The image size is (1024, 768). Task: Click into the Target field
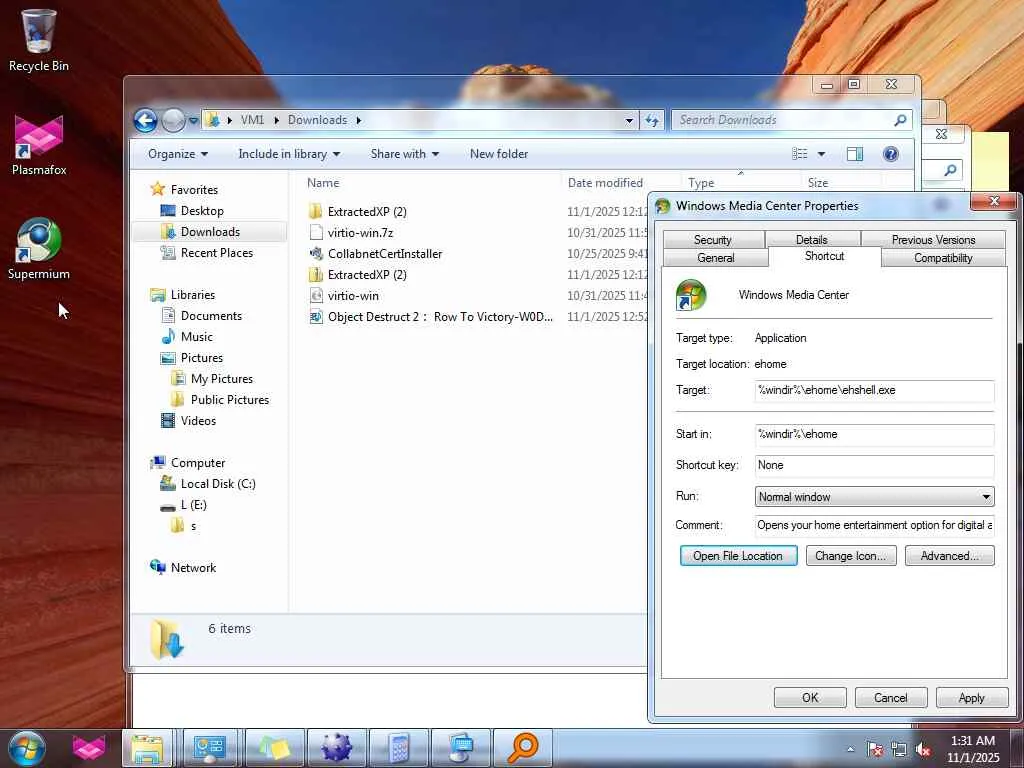tap(874, 391)
